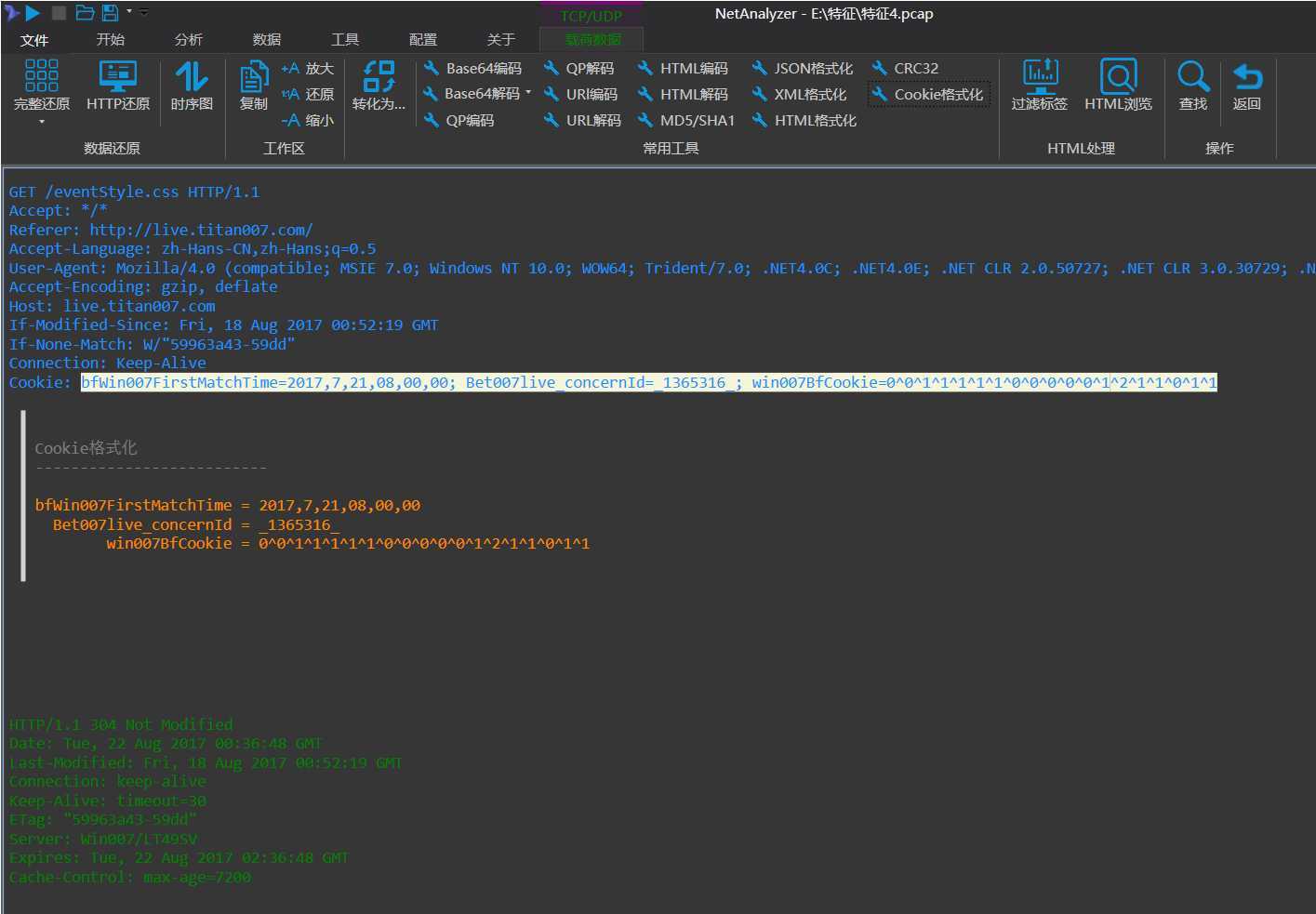This screenshot has width=1316, height=914.
Task: Run the Base64编码 tool
Action: point(472,68)
